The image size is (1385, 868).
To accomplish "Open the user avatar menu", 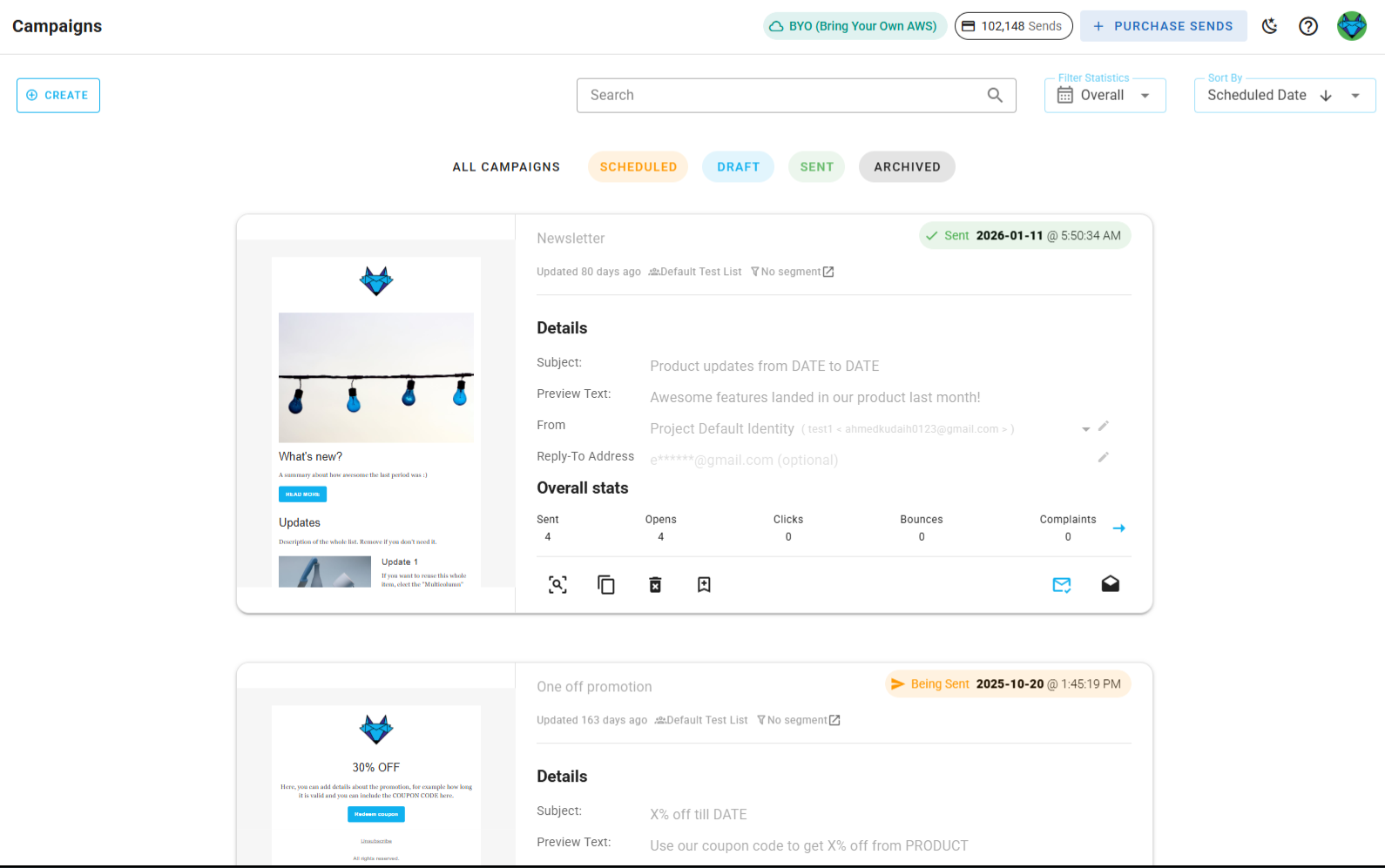I will pyautogui.click(x=1352, y=26).
